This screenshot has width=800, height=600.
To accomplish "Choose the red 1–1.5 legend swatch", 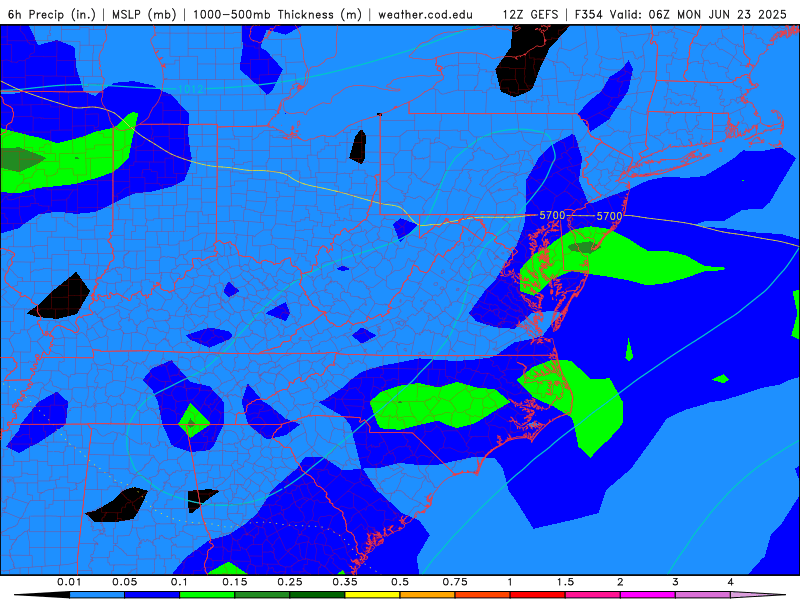I will tap(538, 595).
